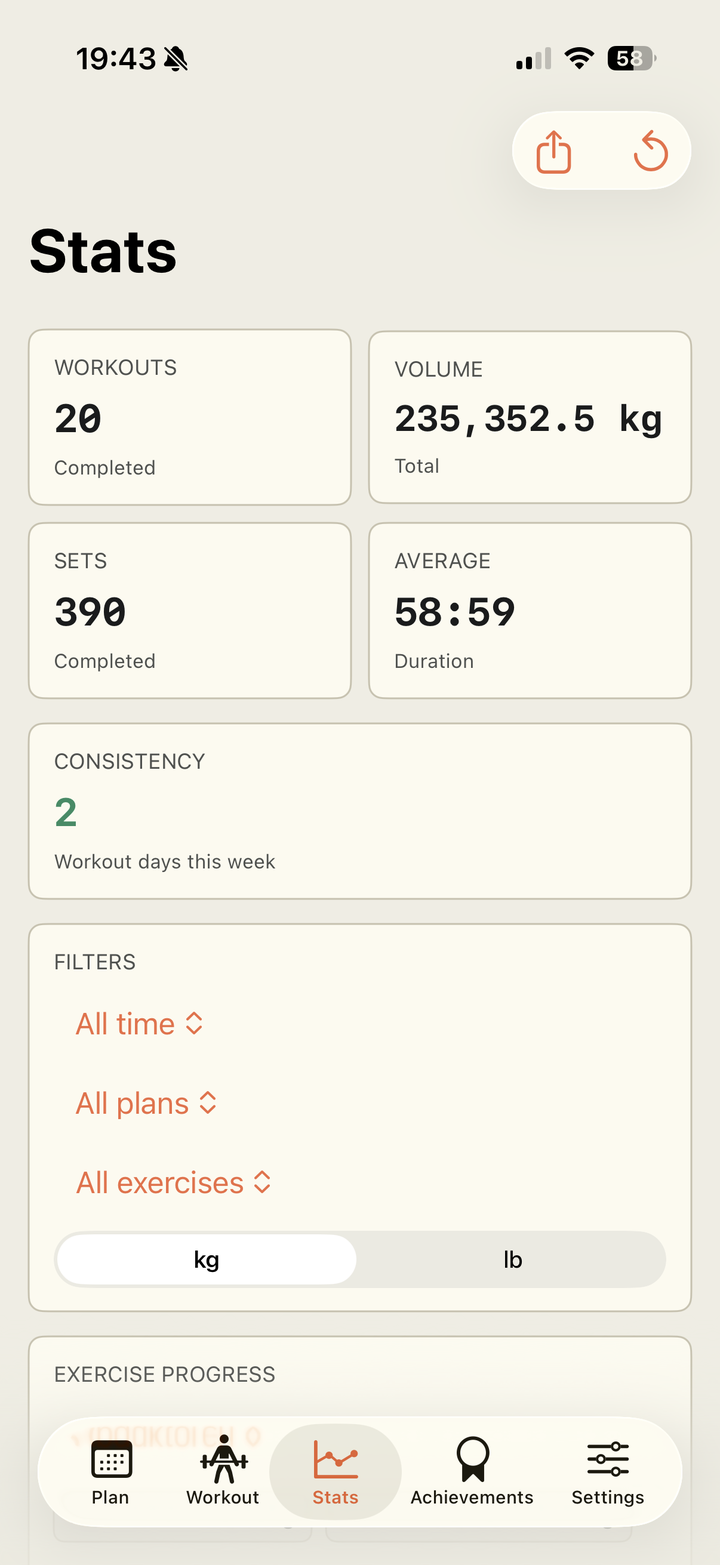720x1565 pixels.
Task: Open the Workout barbell tab
Action: (223, 1473)
